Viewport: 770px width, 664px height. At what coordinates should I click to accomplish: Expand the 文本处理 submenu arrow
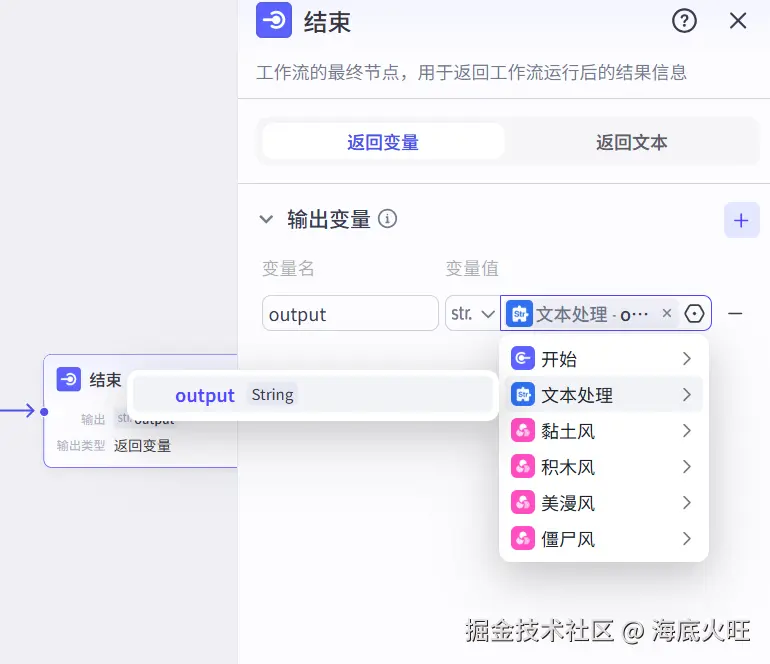687,394
